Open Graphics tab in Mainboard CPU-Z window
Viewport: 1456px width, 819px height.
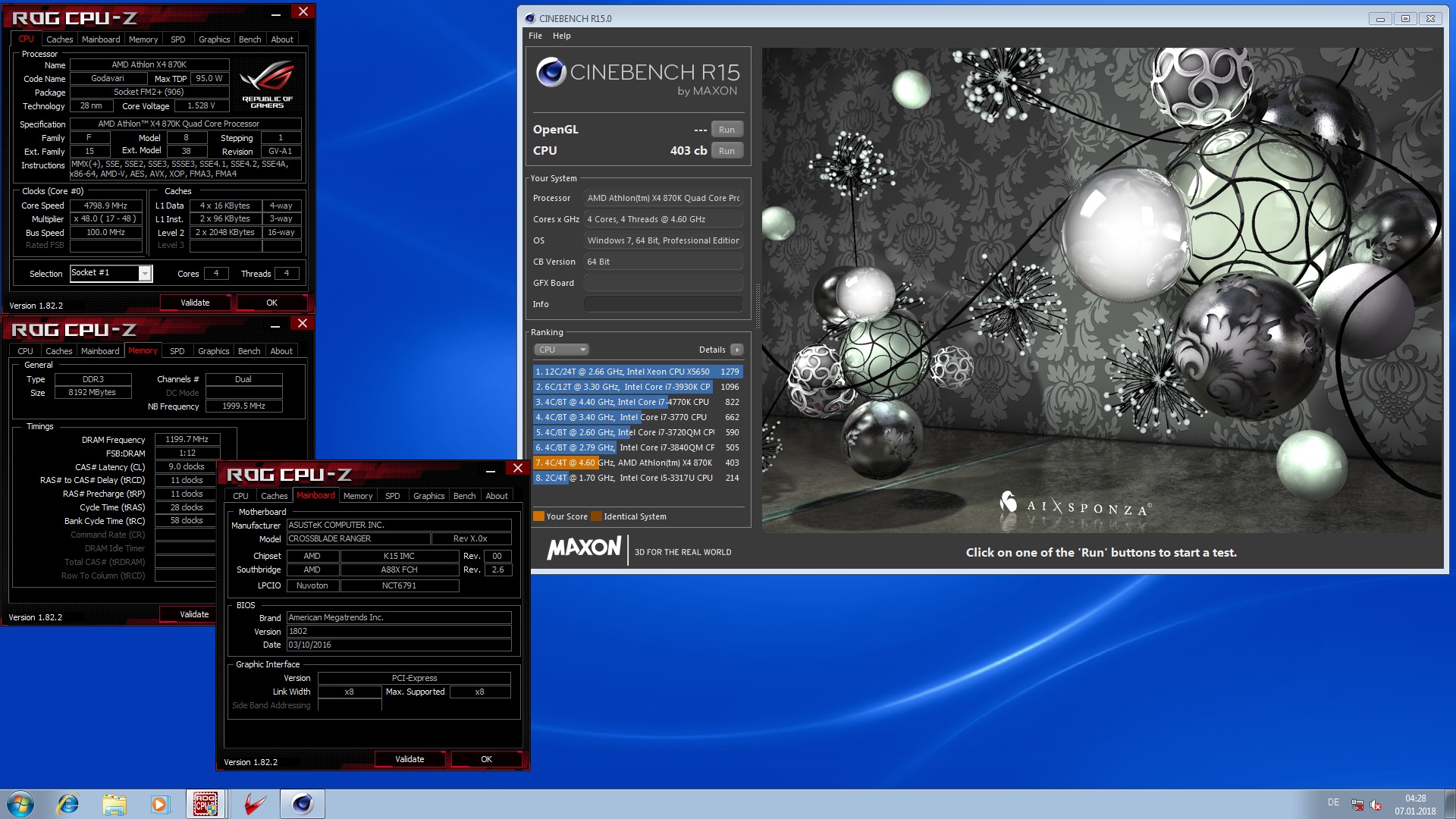[428, 496]
